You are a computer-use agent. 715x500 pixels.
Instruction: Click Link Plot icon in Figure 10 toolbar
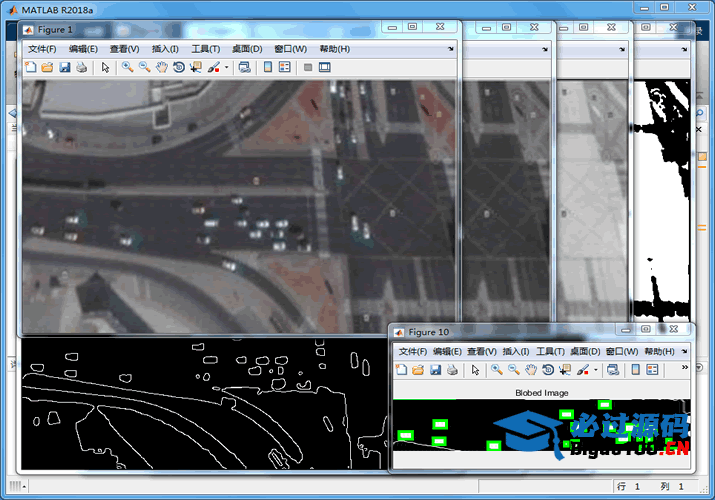point(612,370)
